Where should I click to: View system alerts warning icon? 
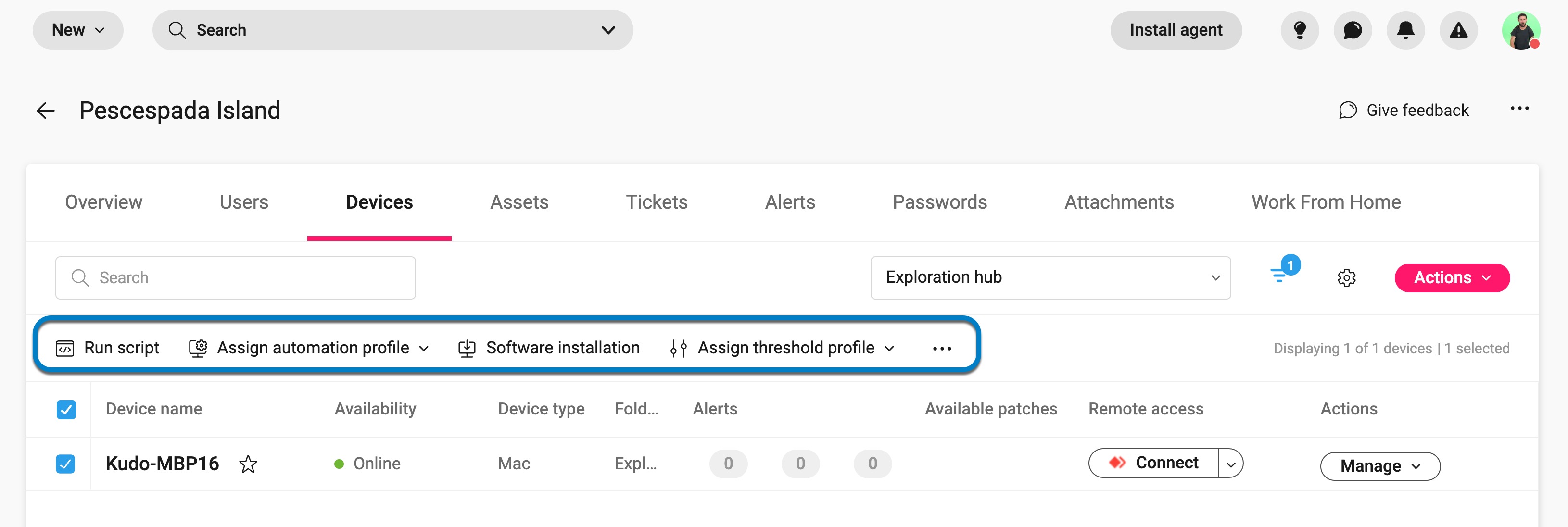(1458, 30)
